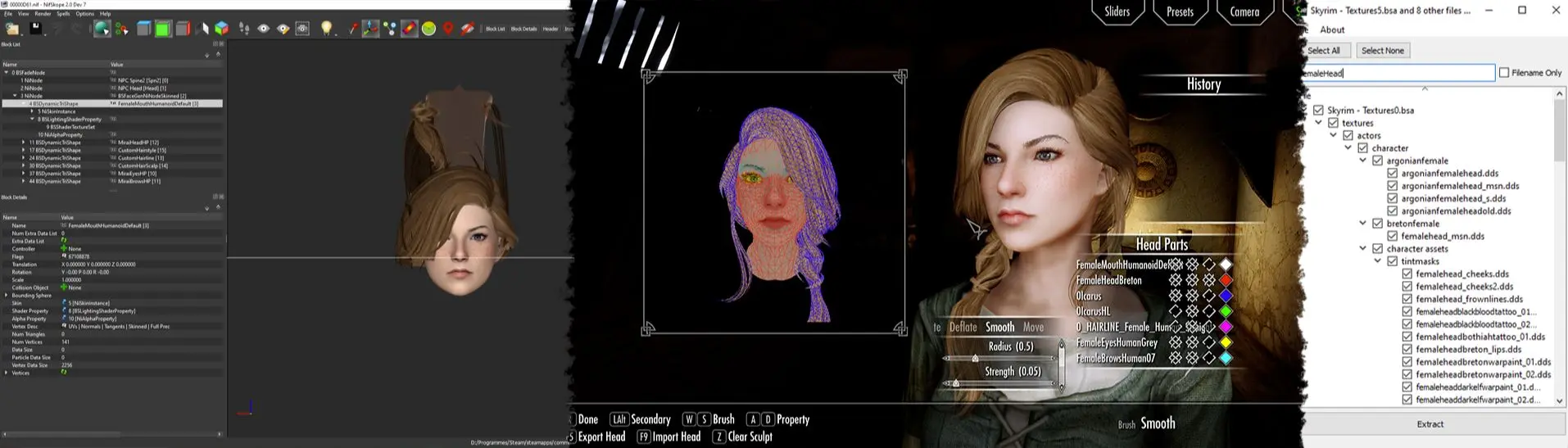Open the About menu in BSA window
Image resolution: width=1568 pixels, height=448 pixels.
1332,29
